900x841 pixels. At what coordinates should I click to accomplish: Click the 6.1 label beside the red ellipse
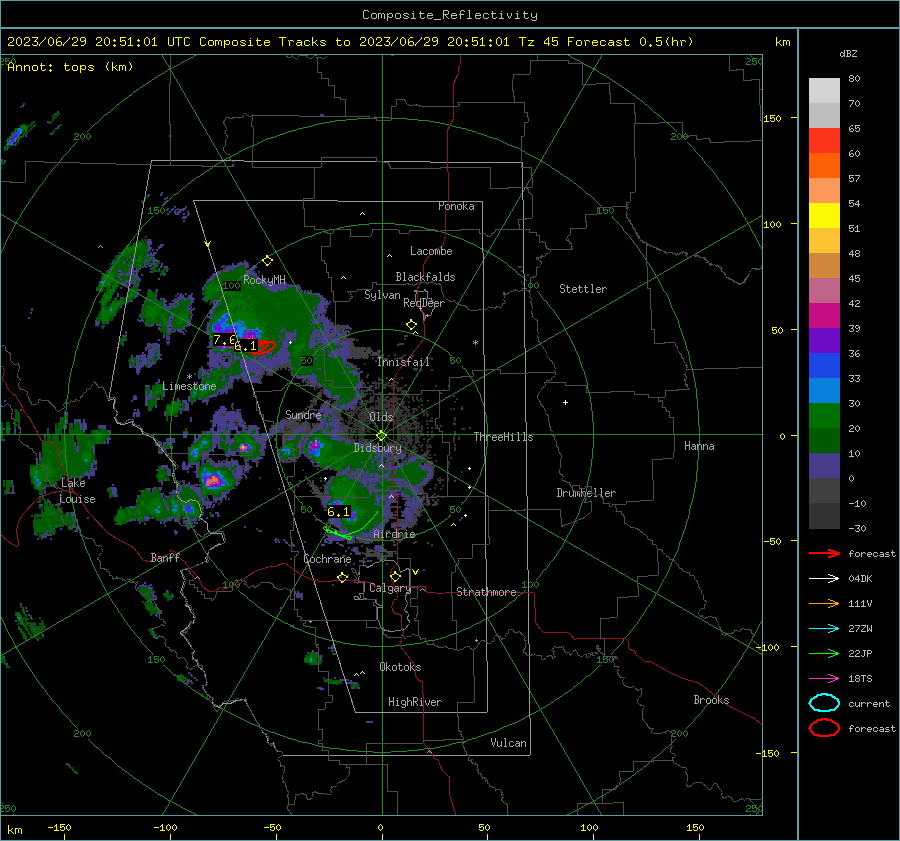click(246, 346)
